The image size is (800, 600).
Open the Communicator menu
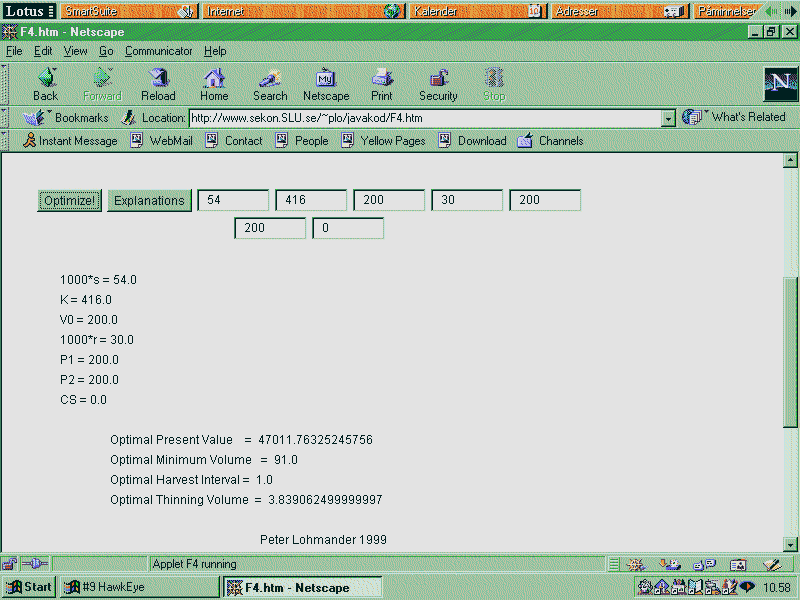(x=159, y=51)
